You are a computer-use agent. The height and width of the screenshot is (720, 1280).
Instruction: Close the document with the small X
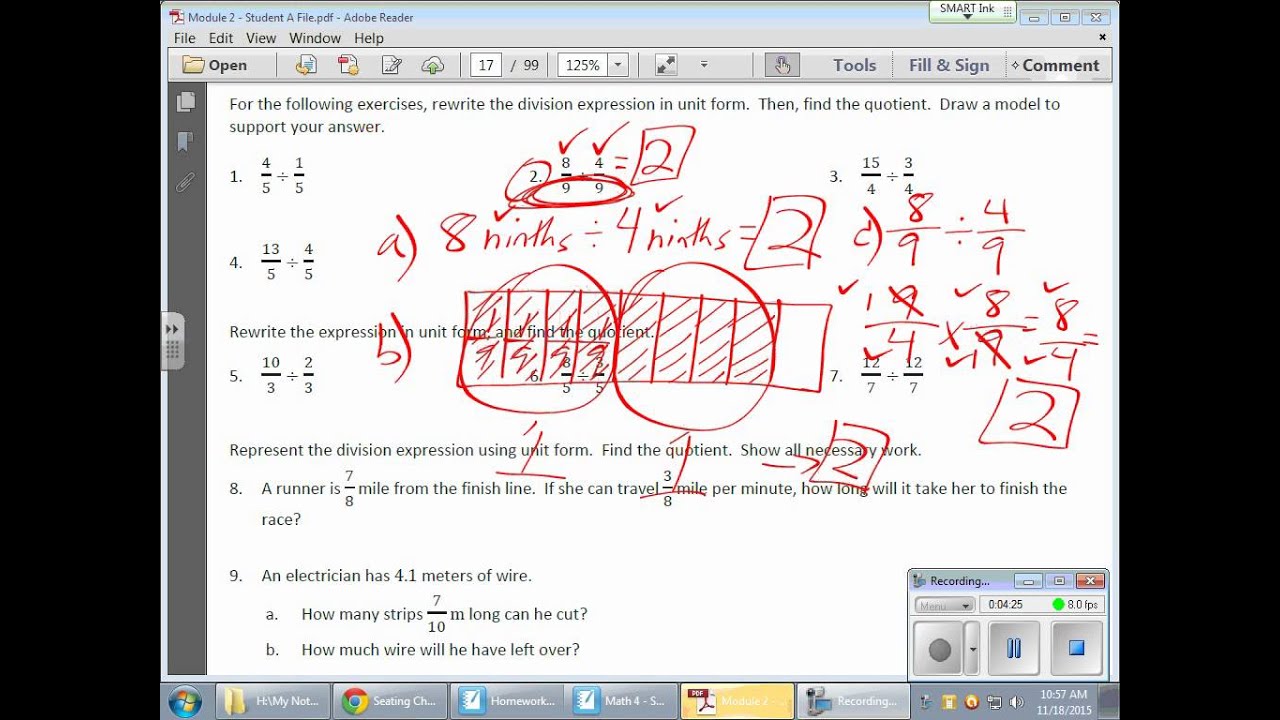pyautogui.click(x=1103, y=37)
